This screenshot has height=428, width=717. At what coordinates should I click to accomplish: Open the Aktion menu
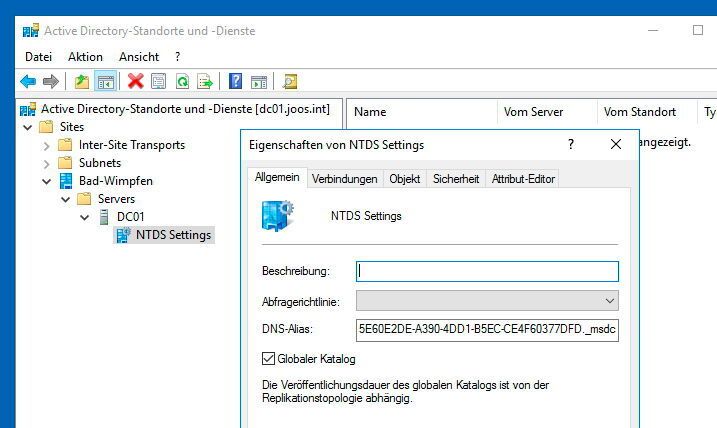(86, 57)
